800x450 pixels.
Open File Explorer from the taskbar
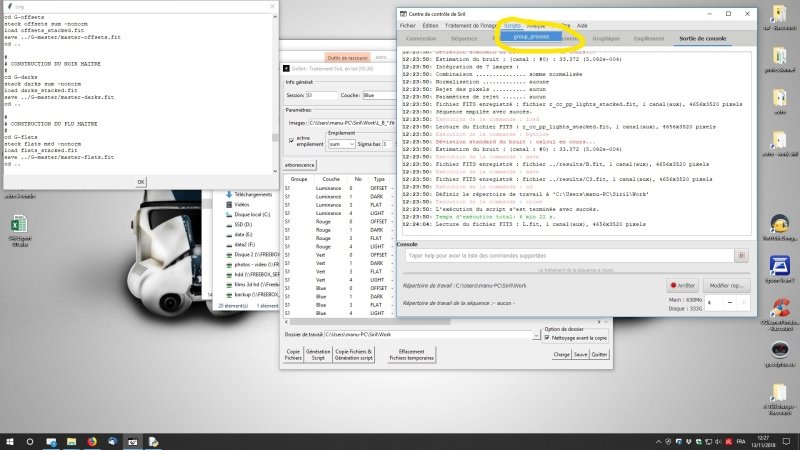(71, 442)
